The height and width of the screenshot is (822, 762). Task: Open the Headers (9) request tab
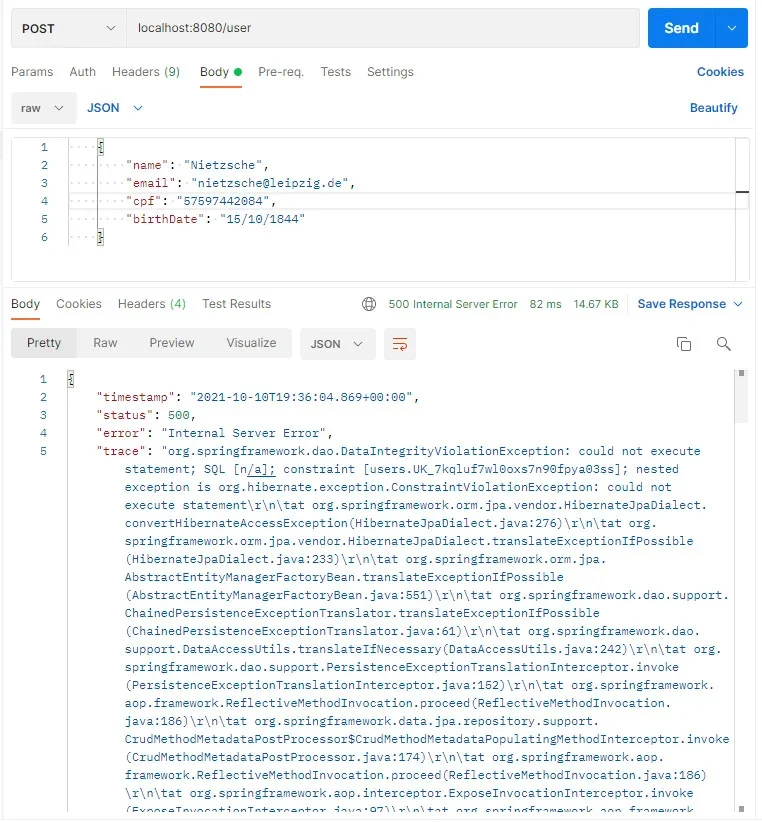[x=146, y=72]
